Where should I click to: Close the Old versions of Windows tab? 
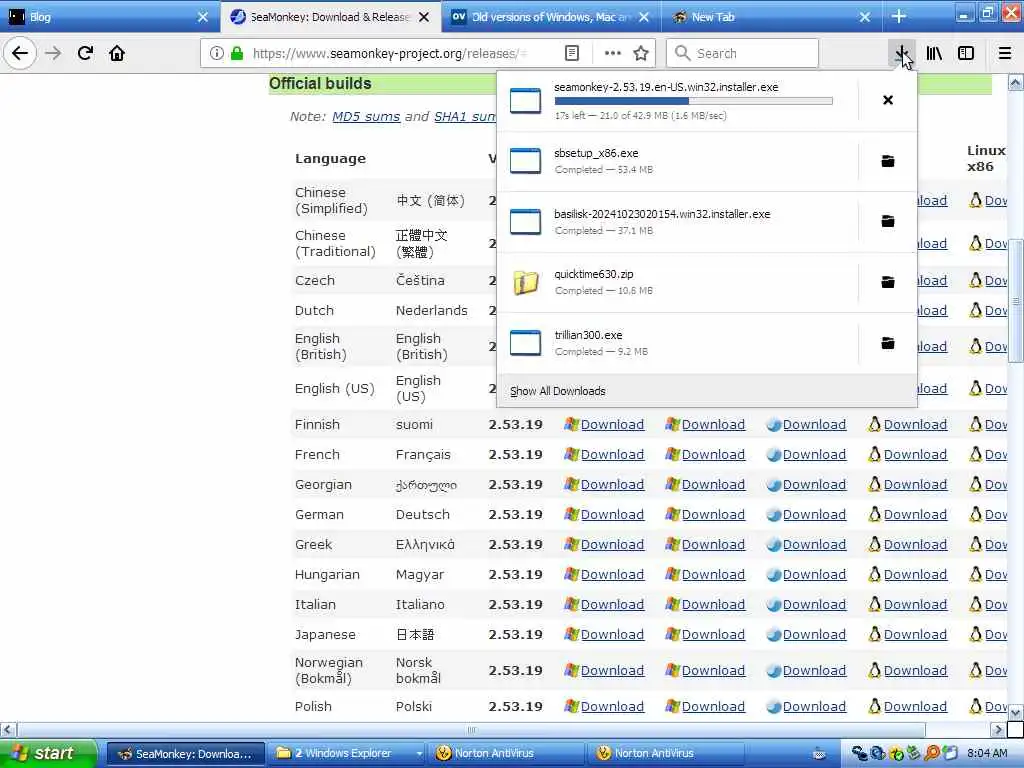pos(644,17)
